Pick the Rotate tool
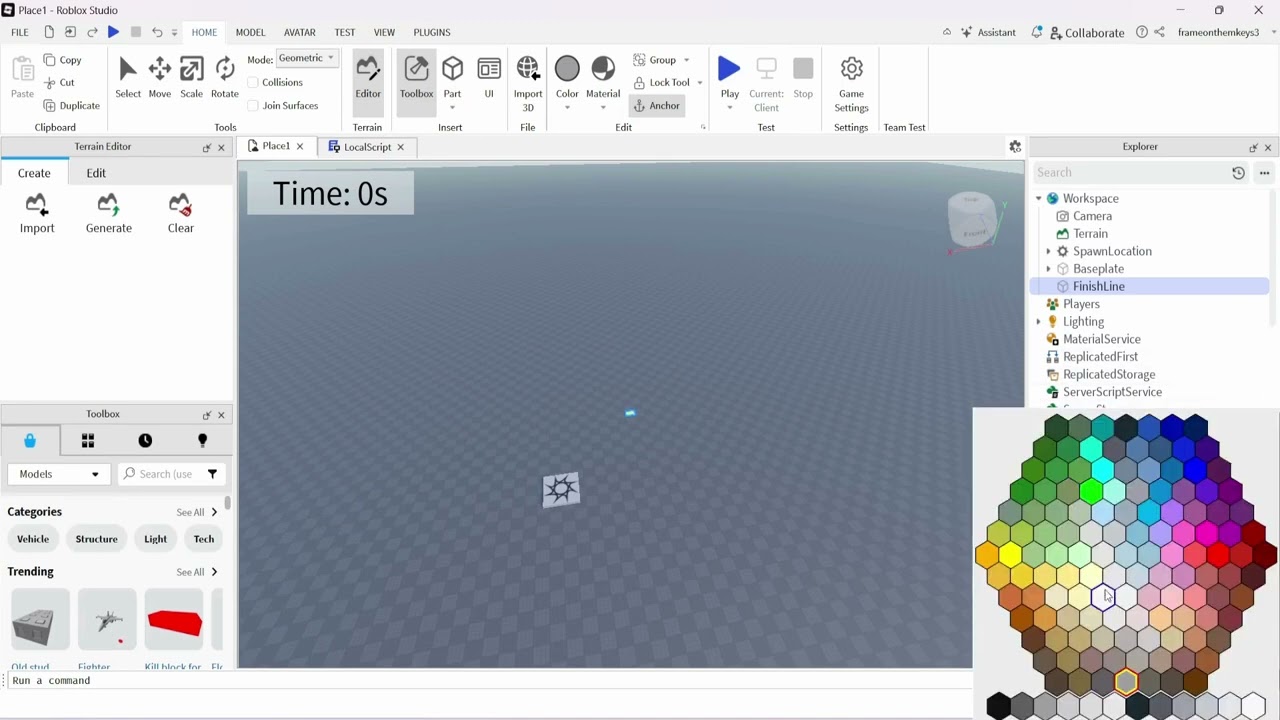Viewport: 1280px width, 720px height. [225, 78]
